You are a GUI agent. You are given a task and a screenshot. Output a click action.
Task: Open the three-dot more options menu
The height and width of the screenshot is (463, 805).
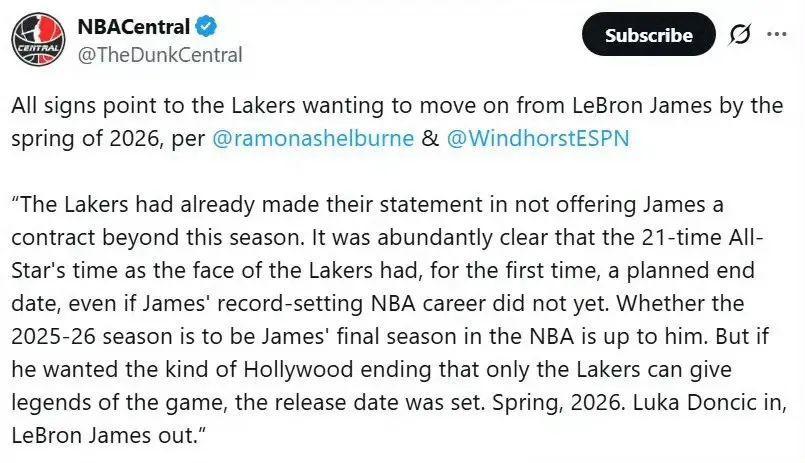tap(776, 33)
